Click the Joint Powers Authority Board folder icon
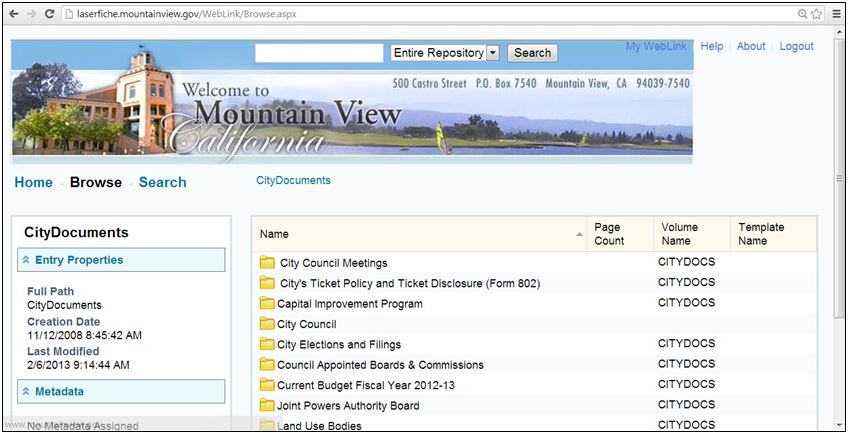 coord(267,405)
